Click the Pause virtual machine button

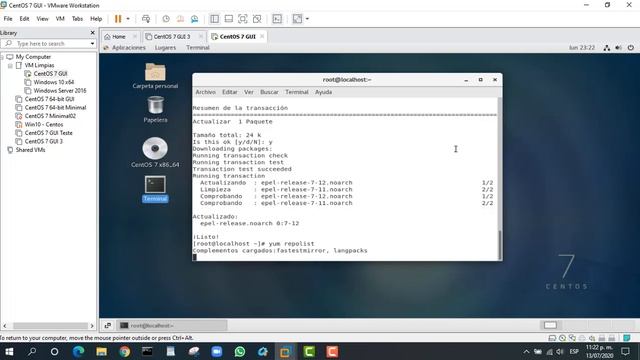tap(118, 19)
